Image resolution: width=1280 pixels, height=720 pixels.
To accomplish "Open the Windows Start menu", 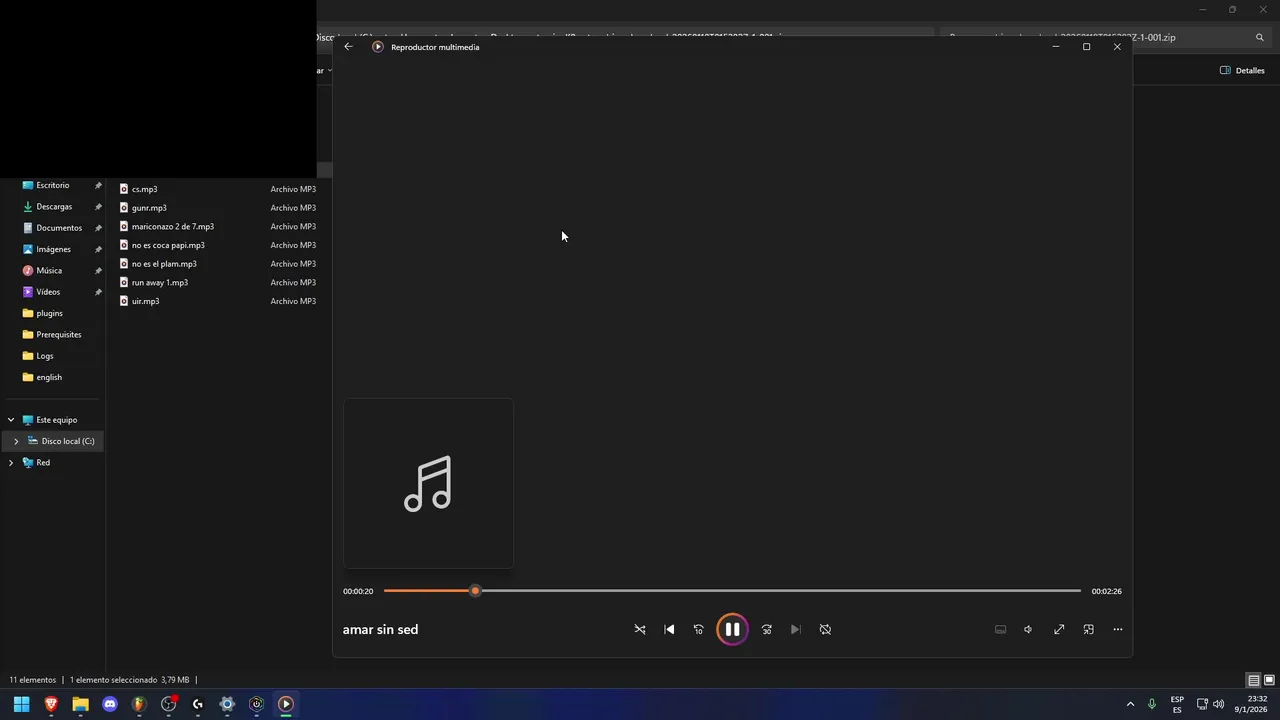I will (x=21, y=704).
